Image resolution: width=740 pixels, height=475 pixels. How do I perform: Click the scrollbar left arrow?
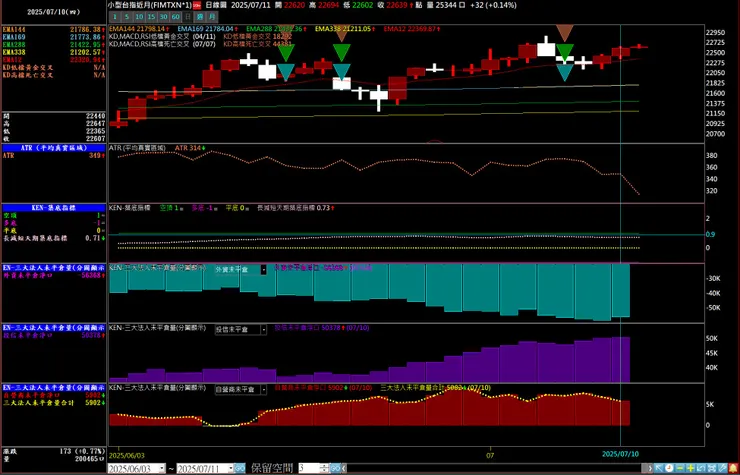tap(344, 468)
